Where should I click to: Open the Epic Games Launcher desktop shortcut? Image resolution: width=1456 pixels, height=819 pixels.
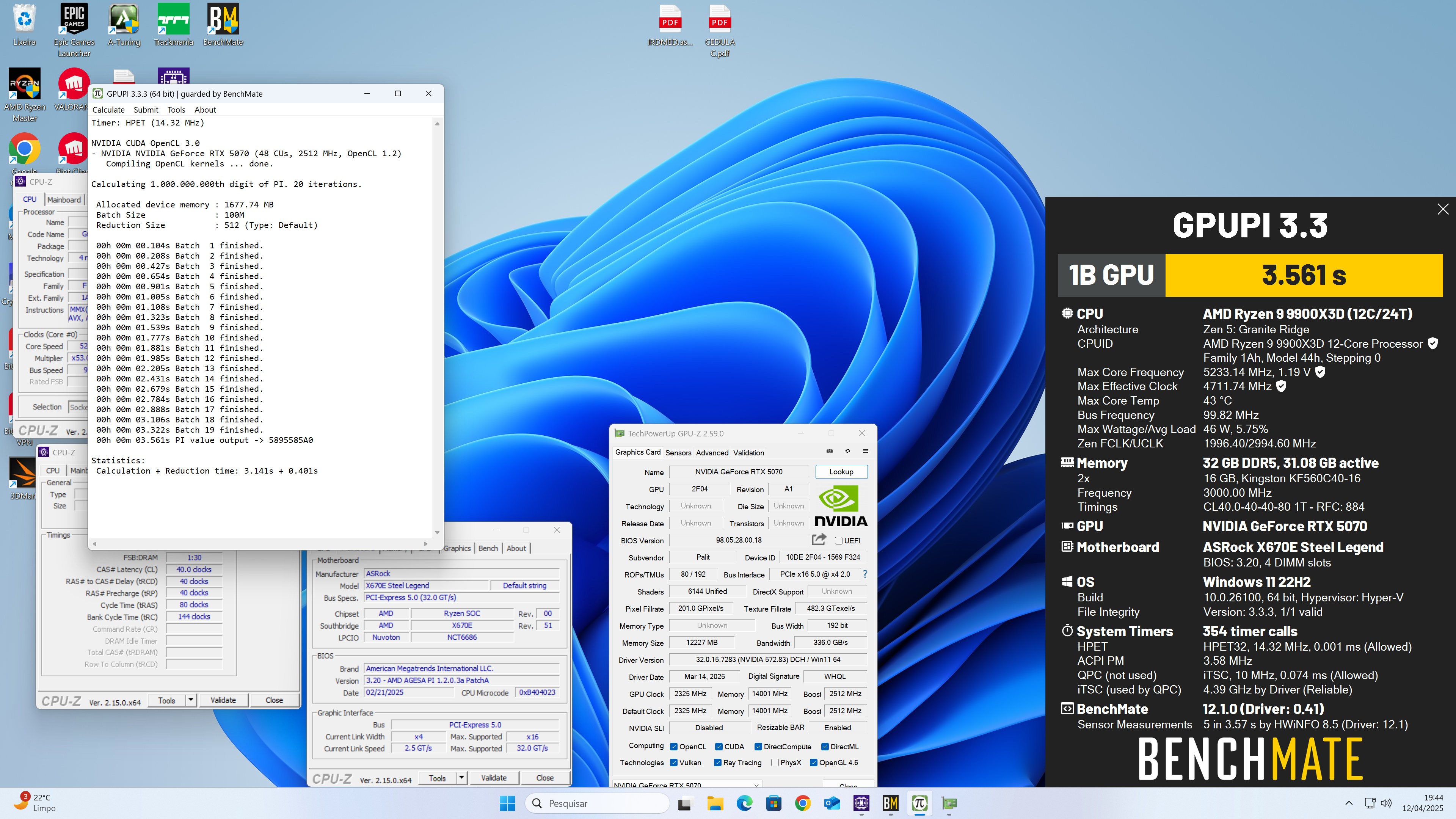[x=74, y=30]
